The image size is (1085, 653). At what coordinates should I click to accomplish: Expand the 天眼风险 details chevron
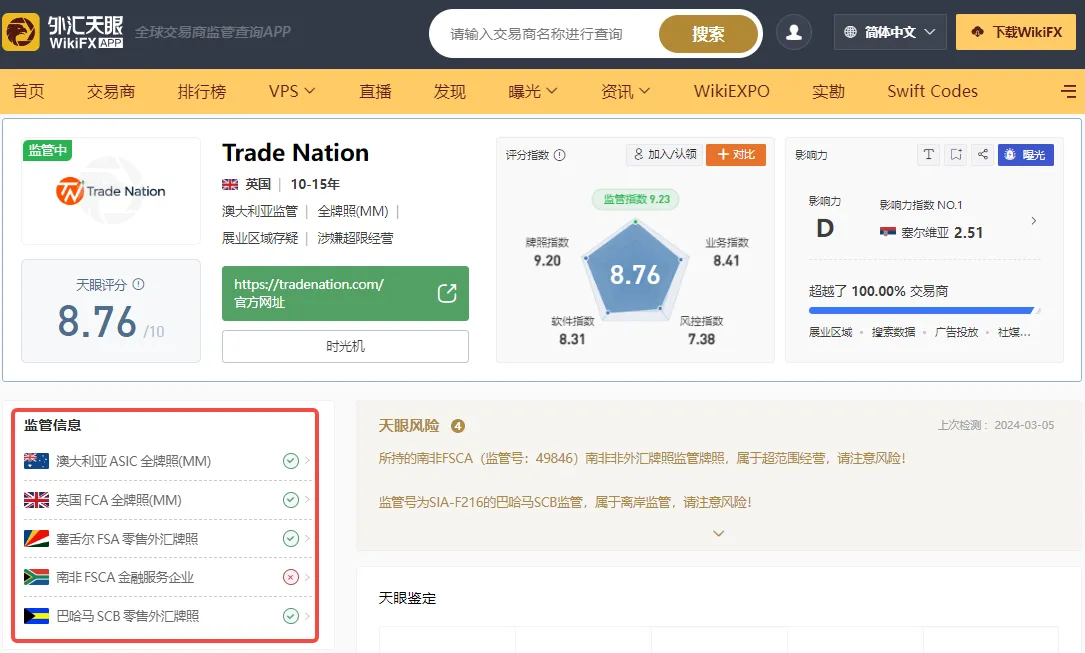(x=718, y=533)
